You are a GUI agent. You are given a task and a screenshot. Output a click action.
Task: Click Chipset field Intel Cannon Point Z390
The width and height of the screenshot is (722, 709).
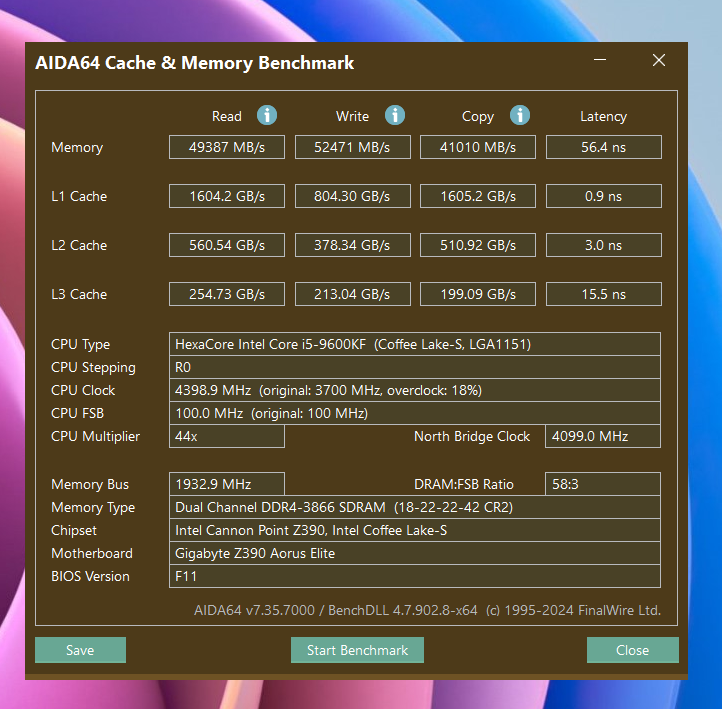415,530
